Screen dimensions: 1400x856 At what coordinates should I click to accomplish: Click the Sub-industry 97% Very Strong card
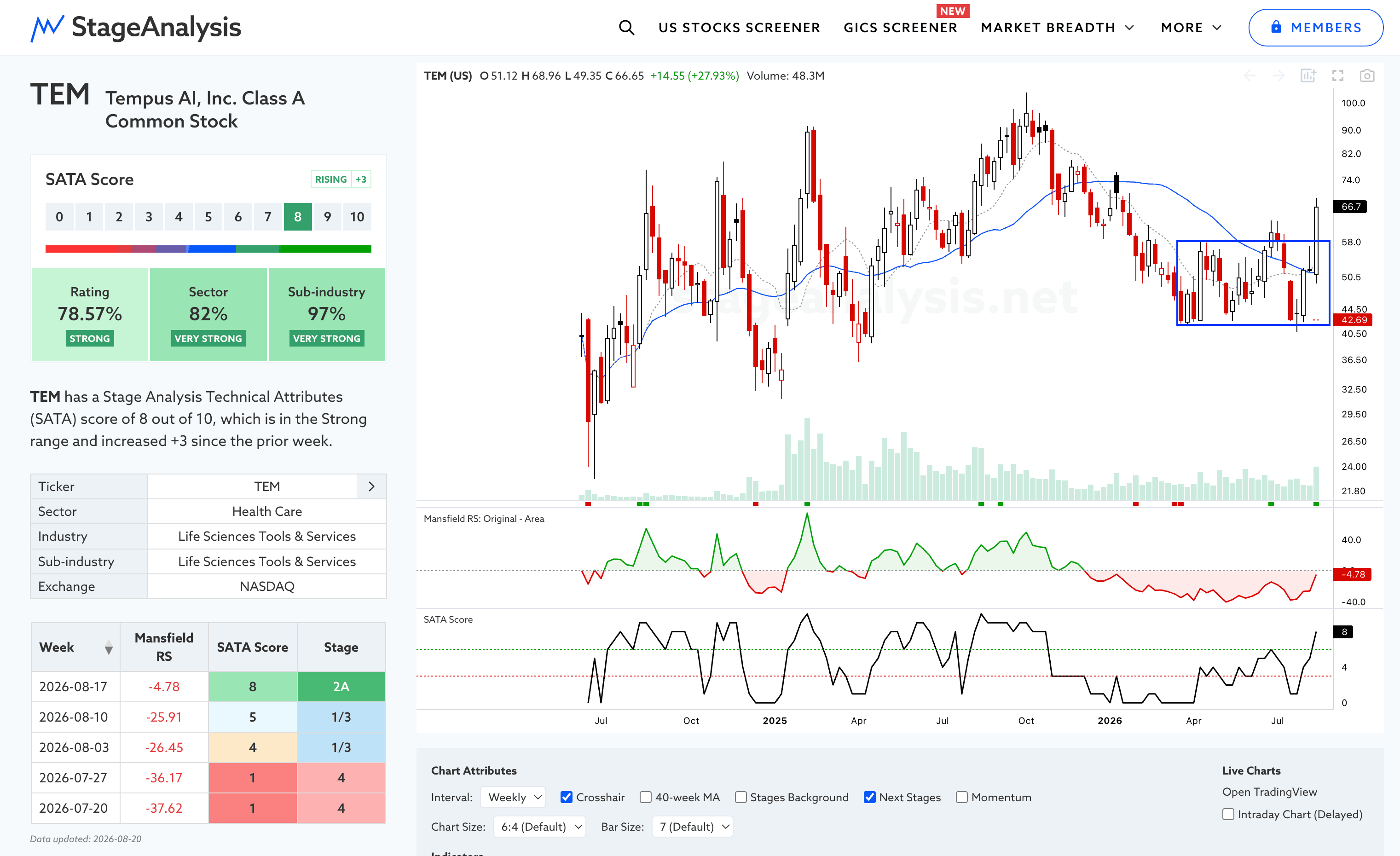[x=327, y=315]
